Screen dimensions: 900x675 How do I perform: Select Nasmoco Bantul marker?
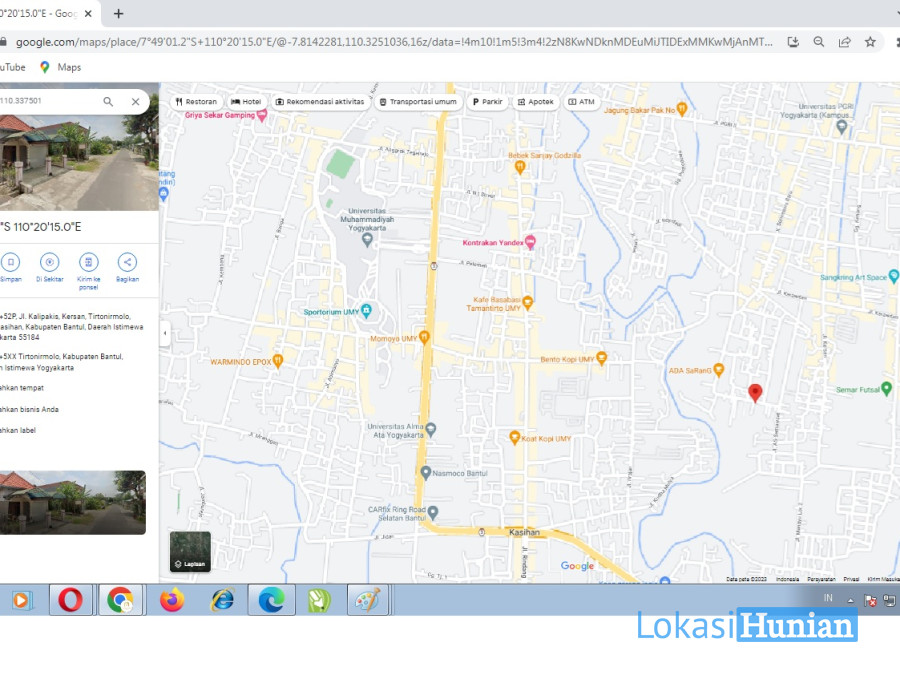click(x=425, y=472)
